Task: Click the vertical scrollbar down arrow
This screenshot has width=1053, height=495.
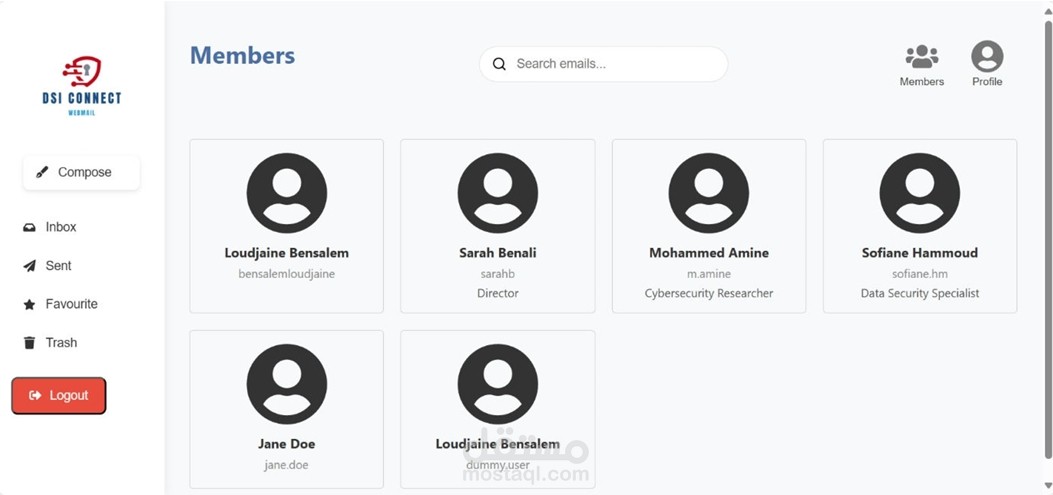Action: pyautogui.click(x=1048, y=485)
